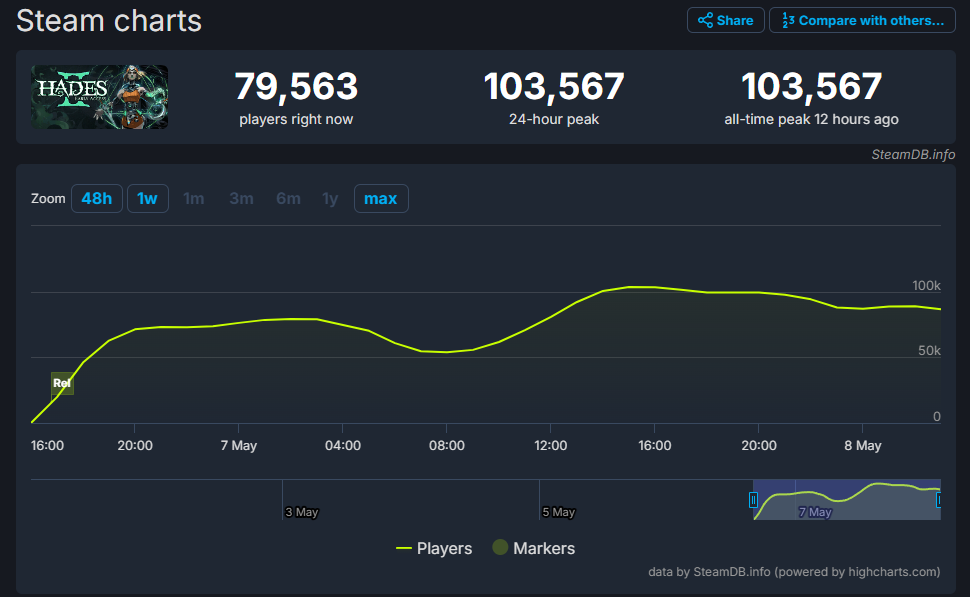Select the 1w zoom range

[x=147, y=198]
